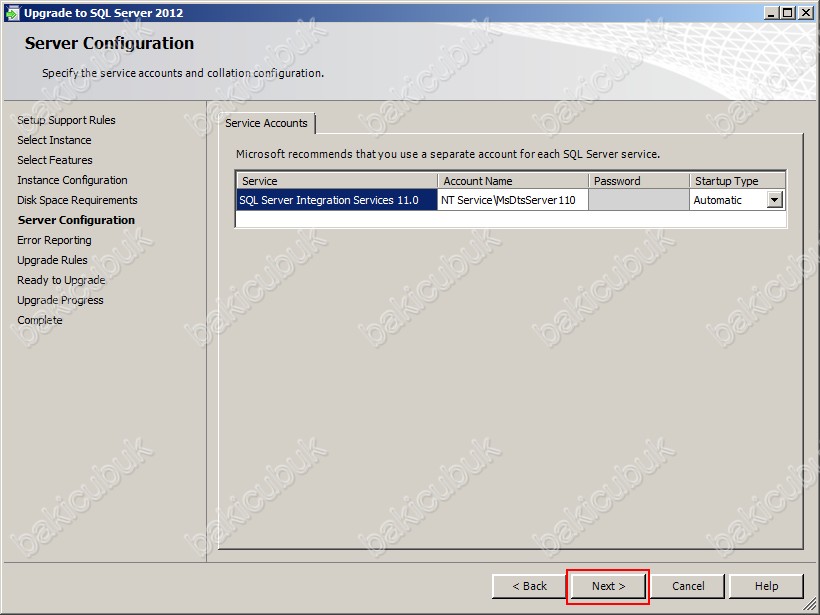The image size is (820, 615).
Task: Click the setup icon in the title bar
Action: tap(12, 13)
